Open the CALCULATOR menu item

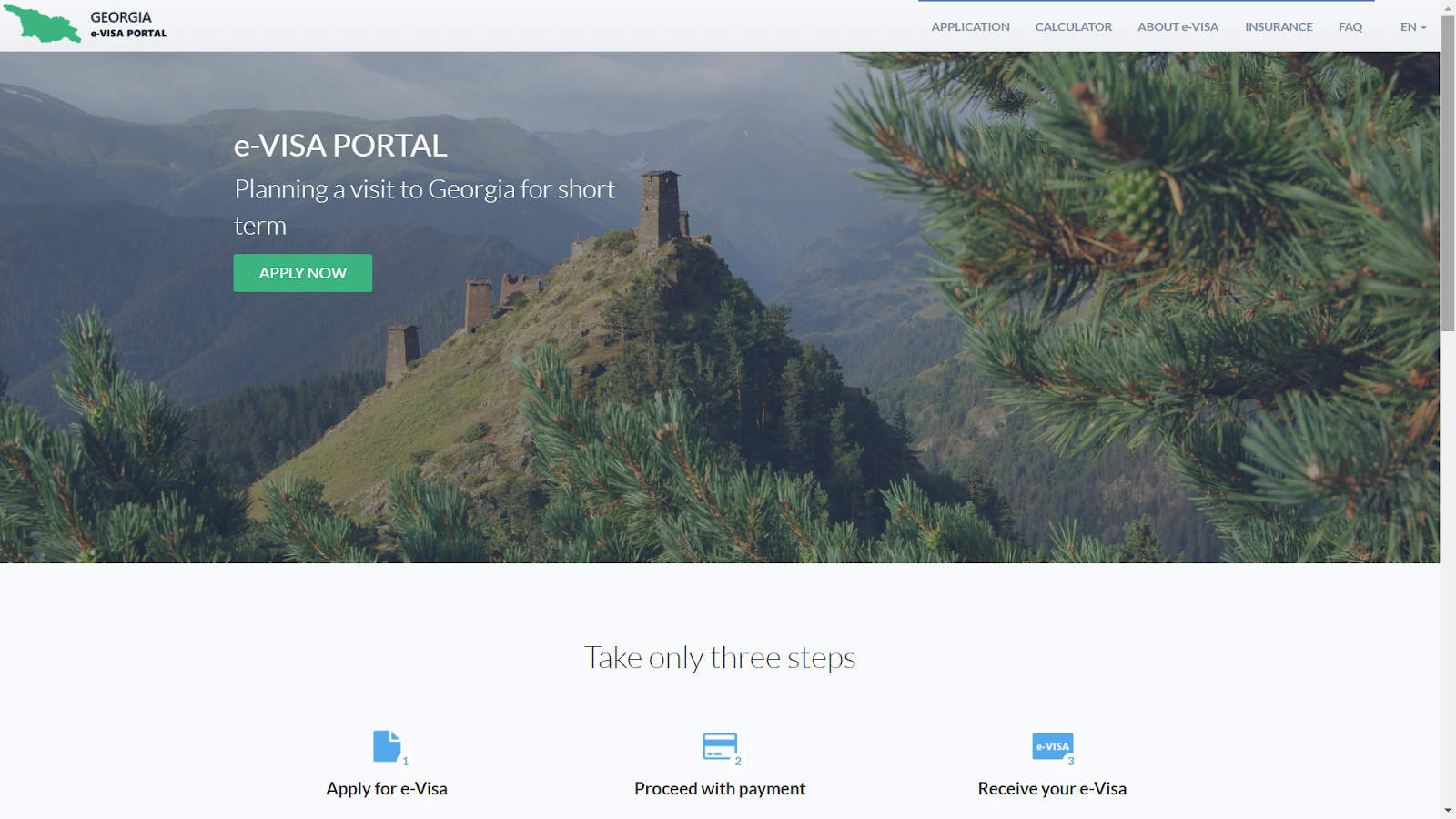(x=1074, y=26)
